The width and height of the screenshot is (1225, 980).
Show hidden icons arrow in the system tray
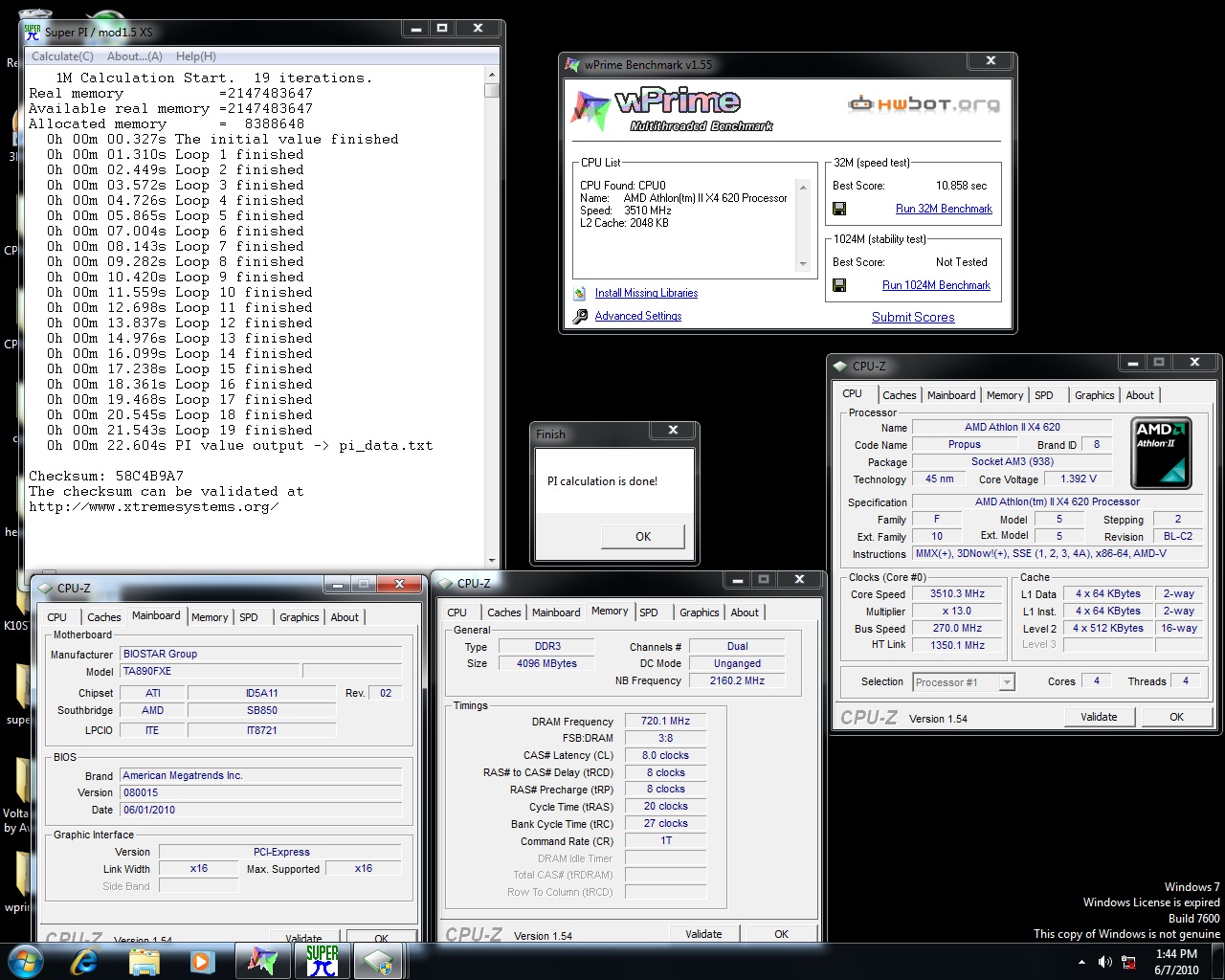(x=1081, y=962)
